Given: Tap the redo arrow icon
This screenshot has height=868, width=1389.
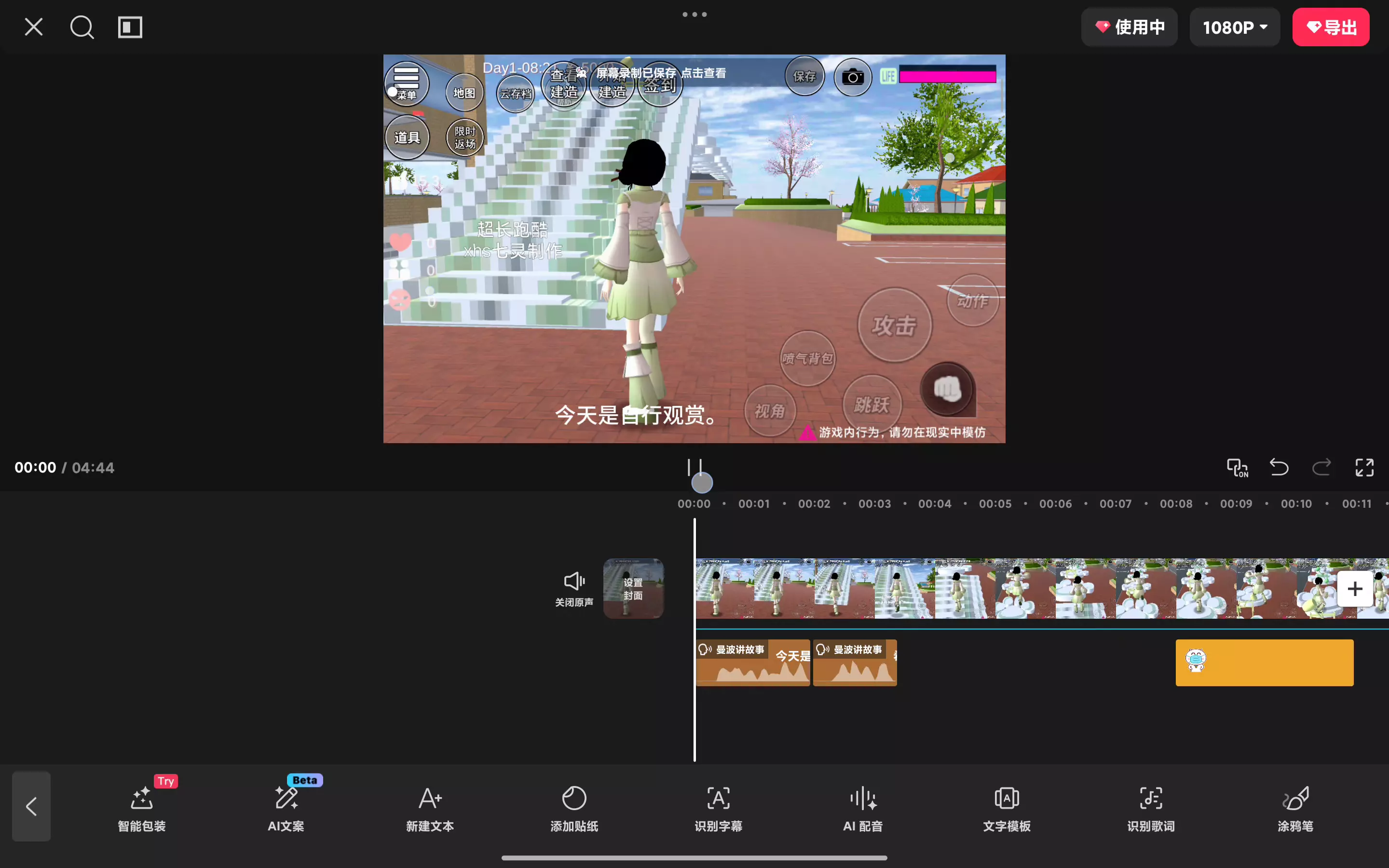Looking at the screenshot, I should coord(1321,467).
